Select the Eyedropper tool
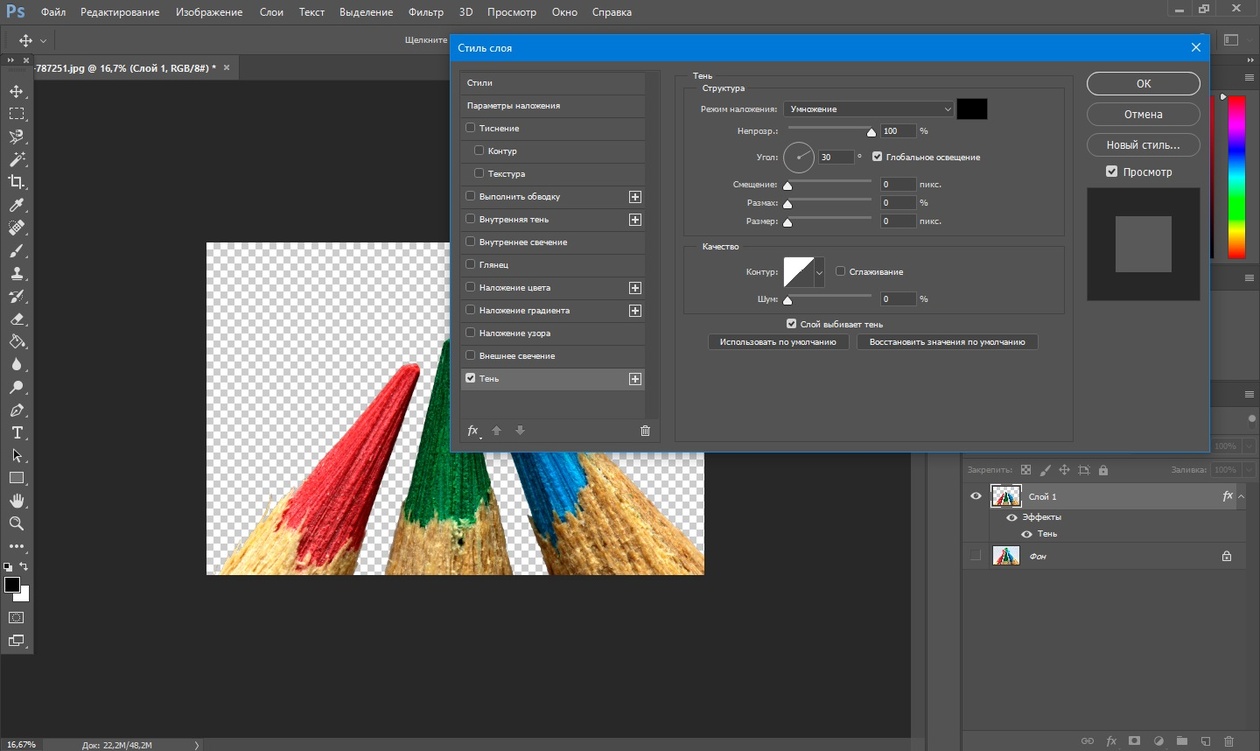 coord(17,205)
